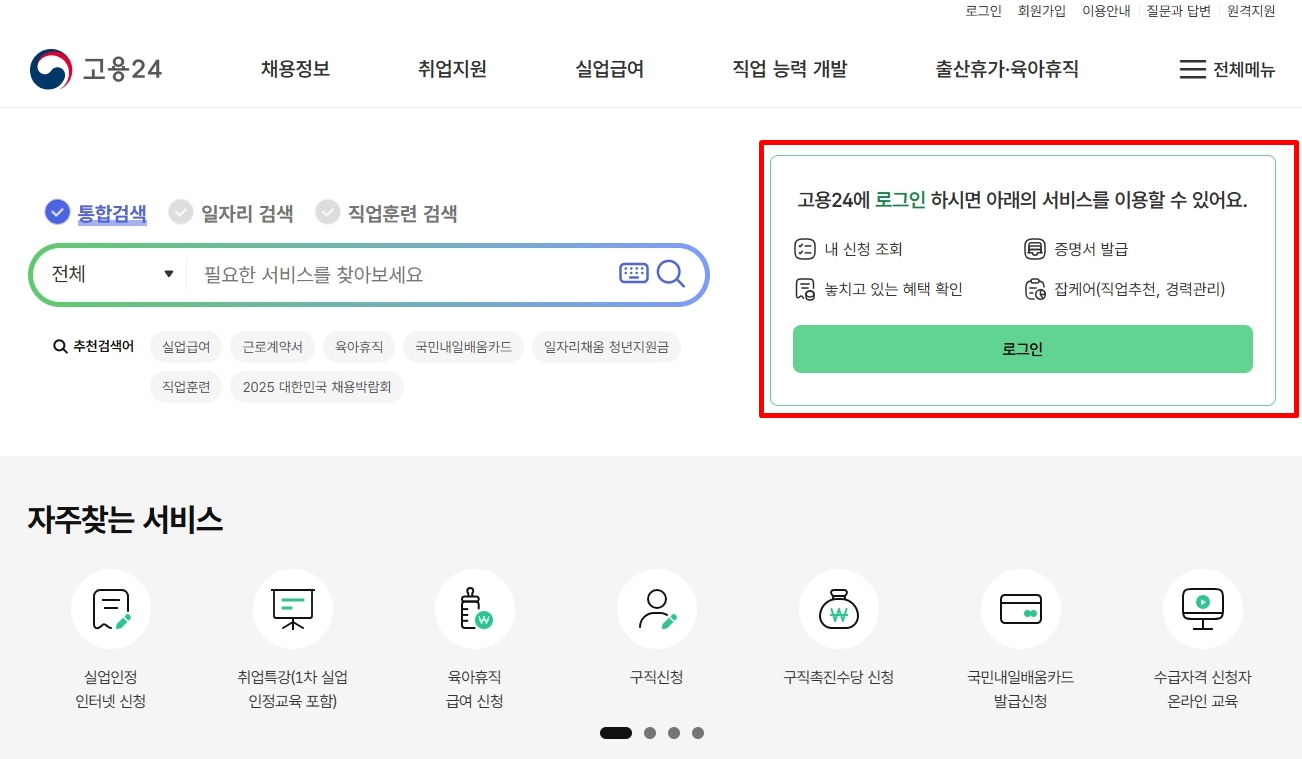This screenshot has width=1302, height=759.
Task: Open 수급자격 신청자 온라인 교육 monitor icon
Action: (1202, 609)
